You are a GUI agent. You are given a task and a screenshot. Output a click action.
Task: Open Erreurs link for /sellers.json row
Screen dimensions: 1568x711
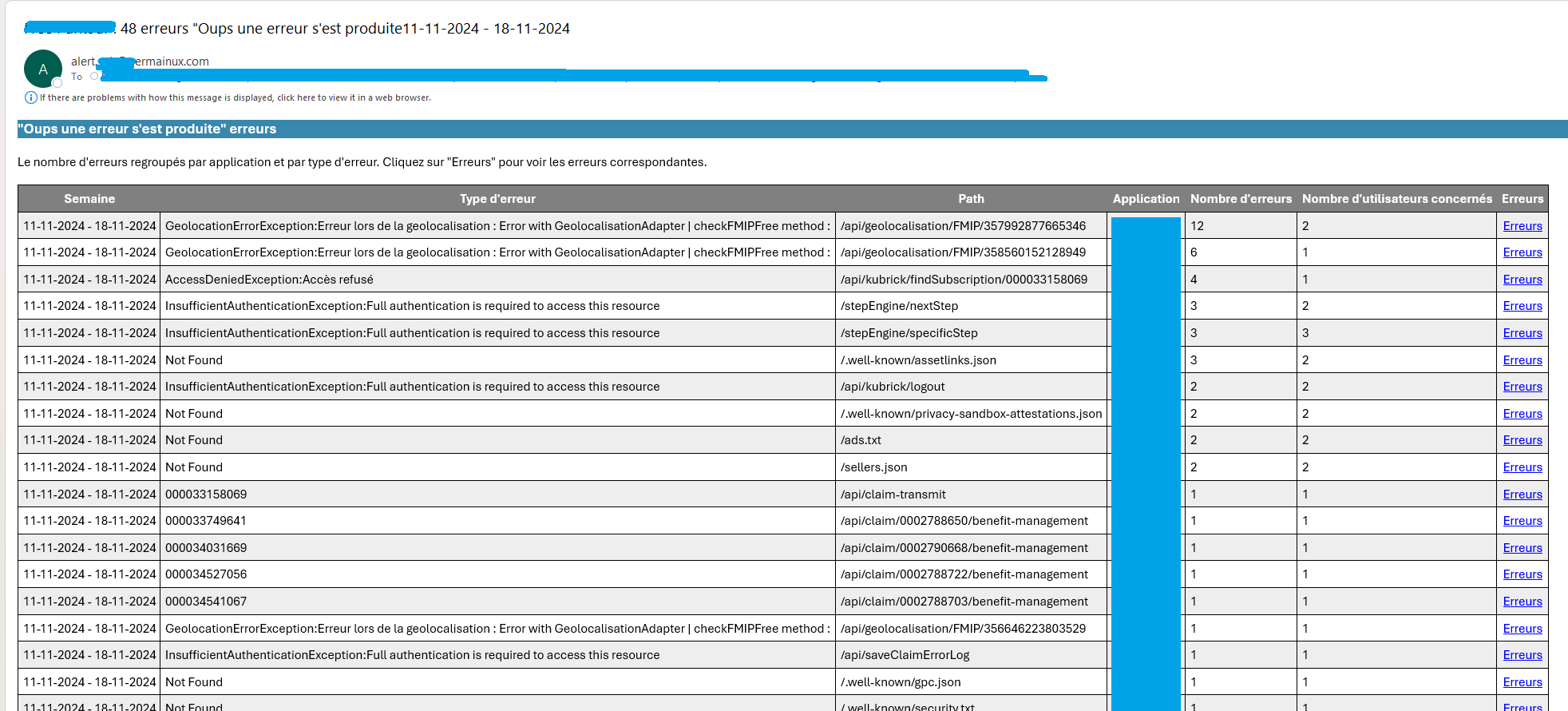tap(1522, 467)
